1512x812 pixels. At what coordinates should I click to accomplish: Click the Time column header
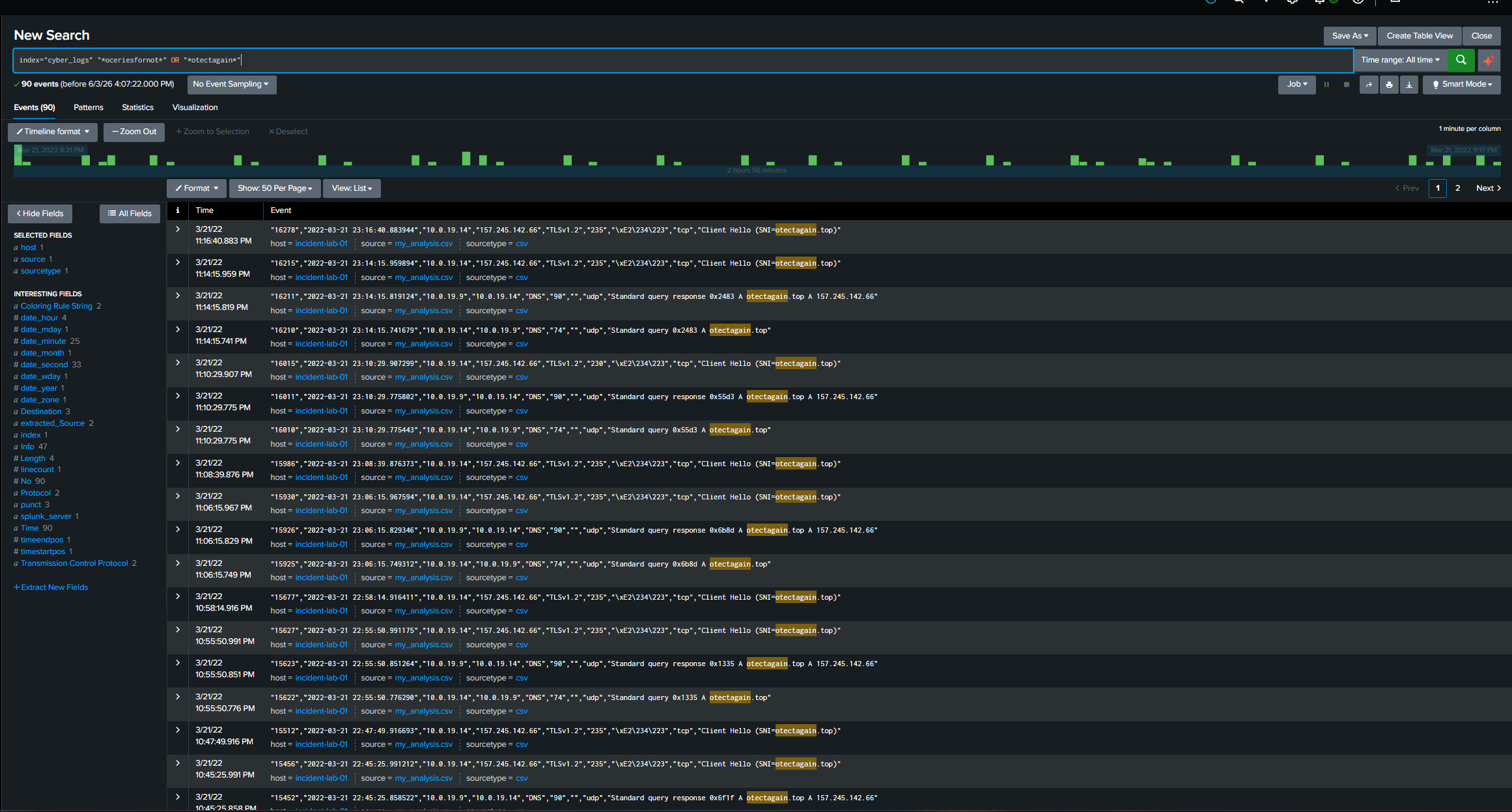[204, 210]
